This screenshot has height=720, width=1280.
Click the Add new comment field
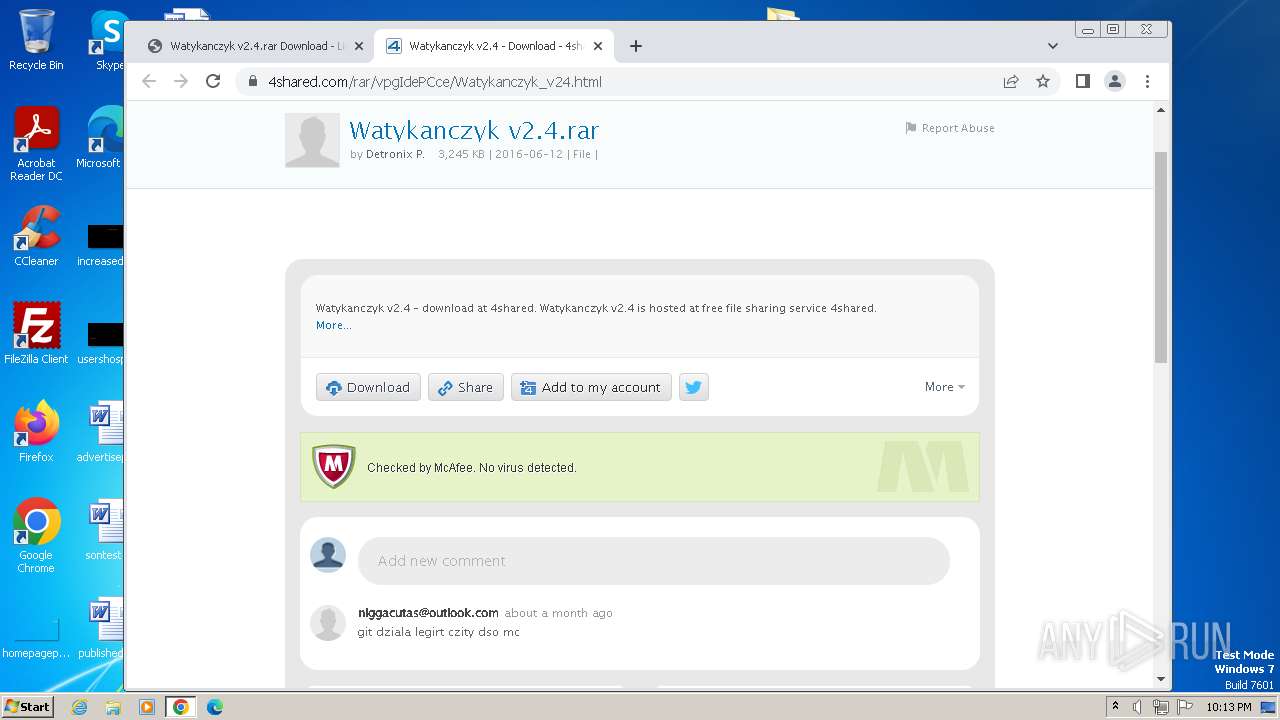(x=654, y=561)
